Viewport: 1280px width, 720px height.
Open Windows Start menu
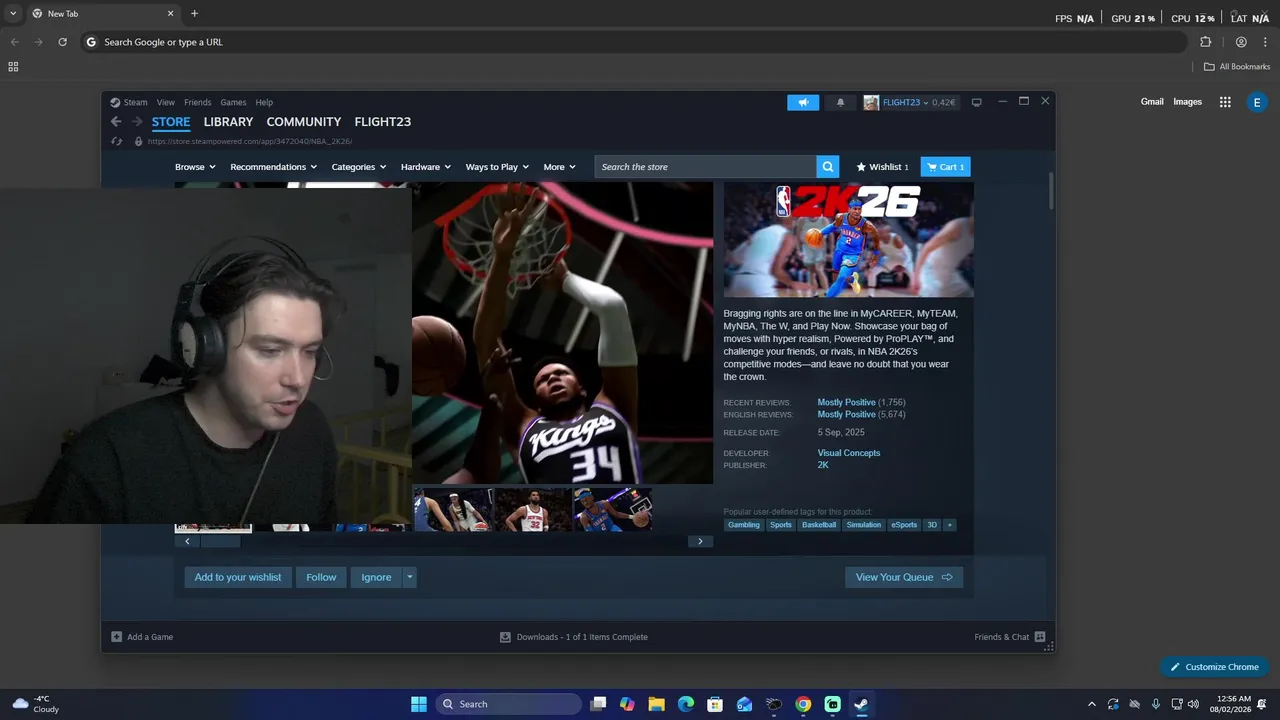pyautogui.click(x=419, y=704)
